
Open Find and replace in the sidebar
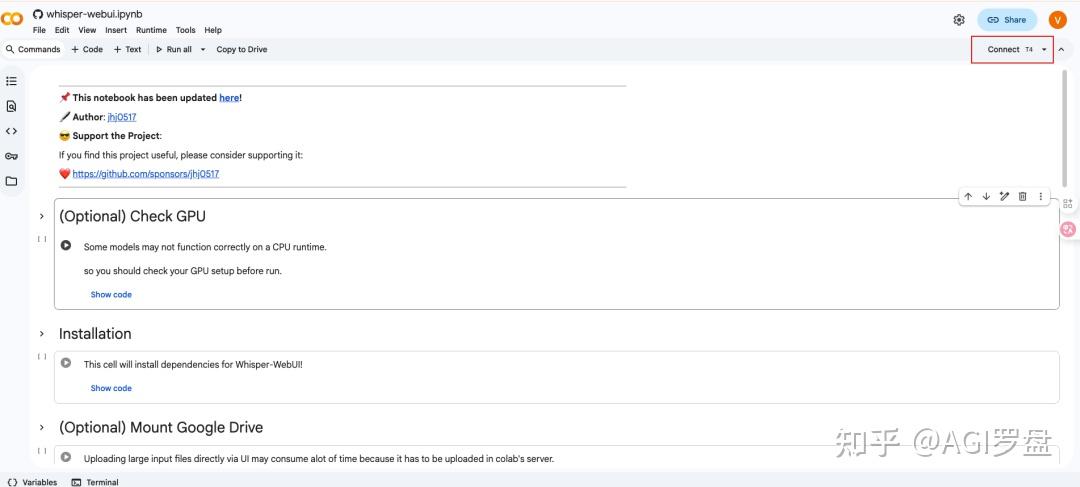pos(11,106)
